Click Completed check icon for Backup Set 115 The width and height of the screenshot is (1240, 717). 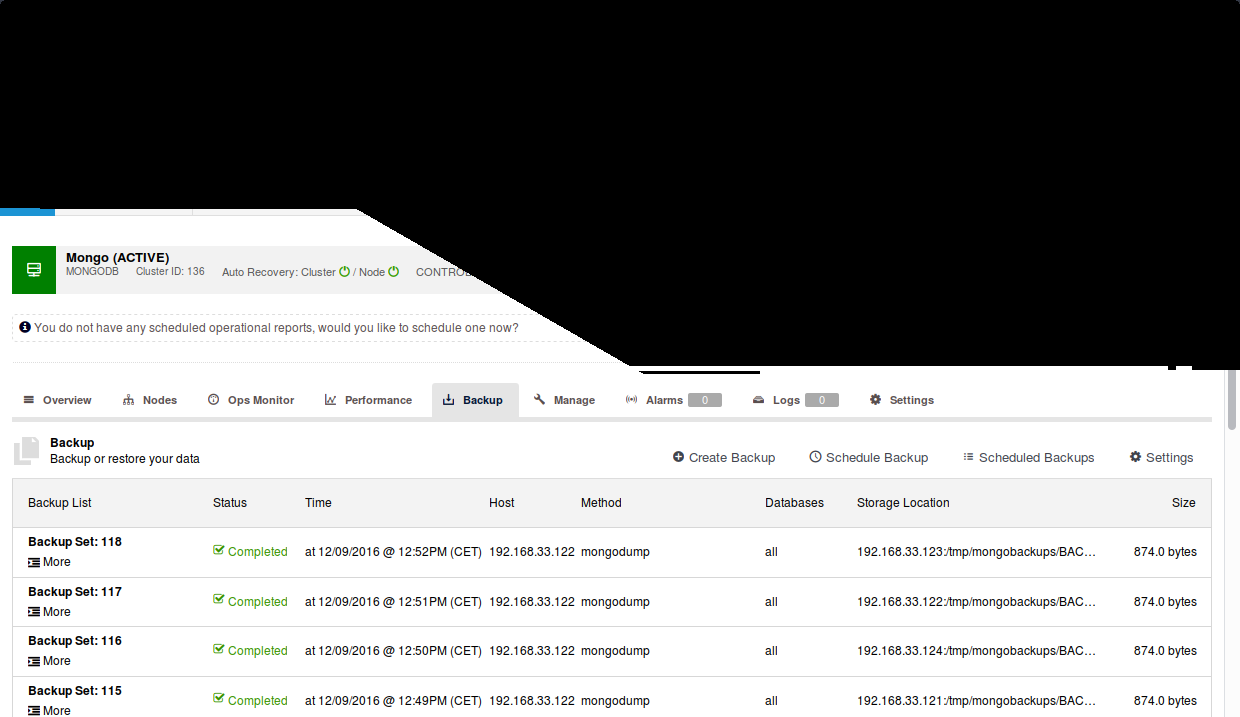tap(219, 699)
